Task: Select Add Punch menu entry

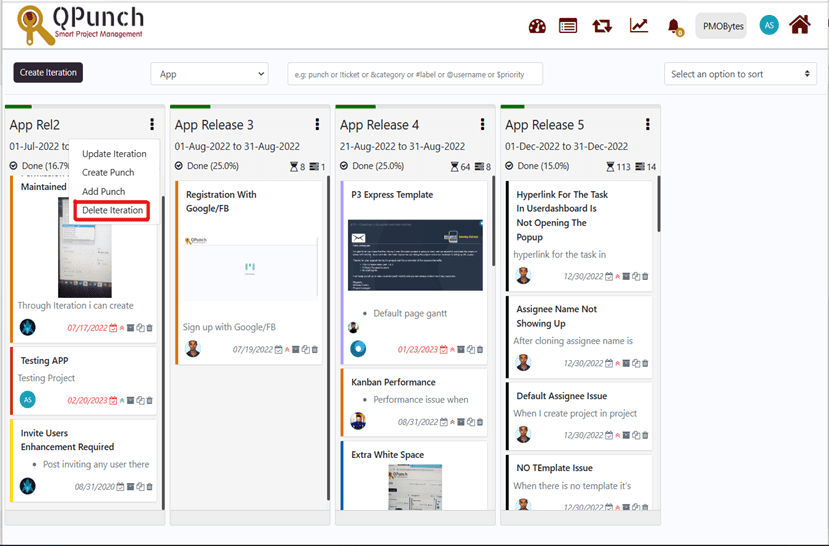Action: point(104,191)
